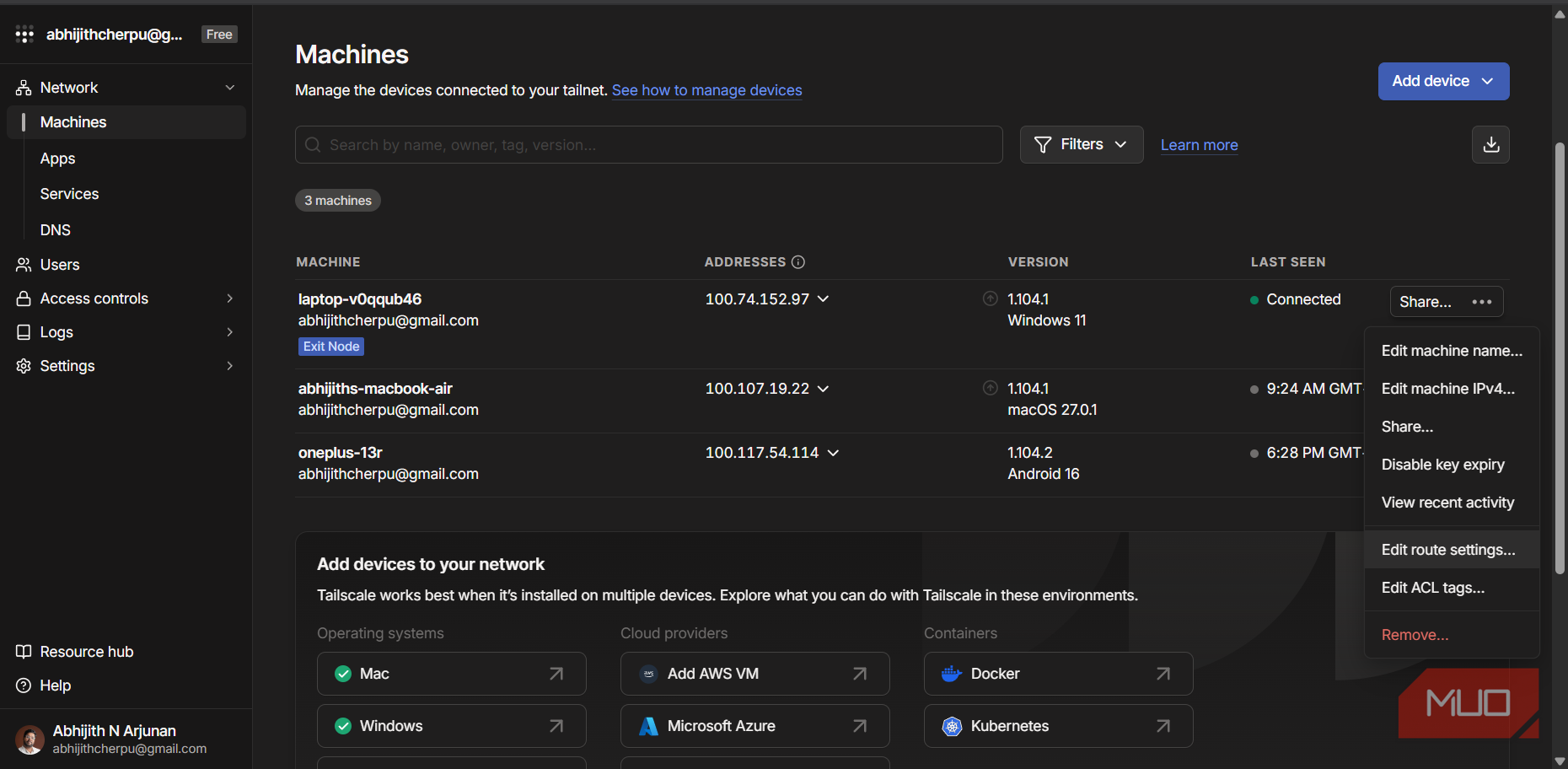1568x769 pixels.
Task: Click the Help question mark icon
Action: [x=24, y=686]
